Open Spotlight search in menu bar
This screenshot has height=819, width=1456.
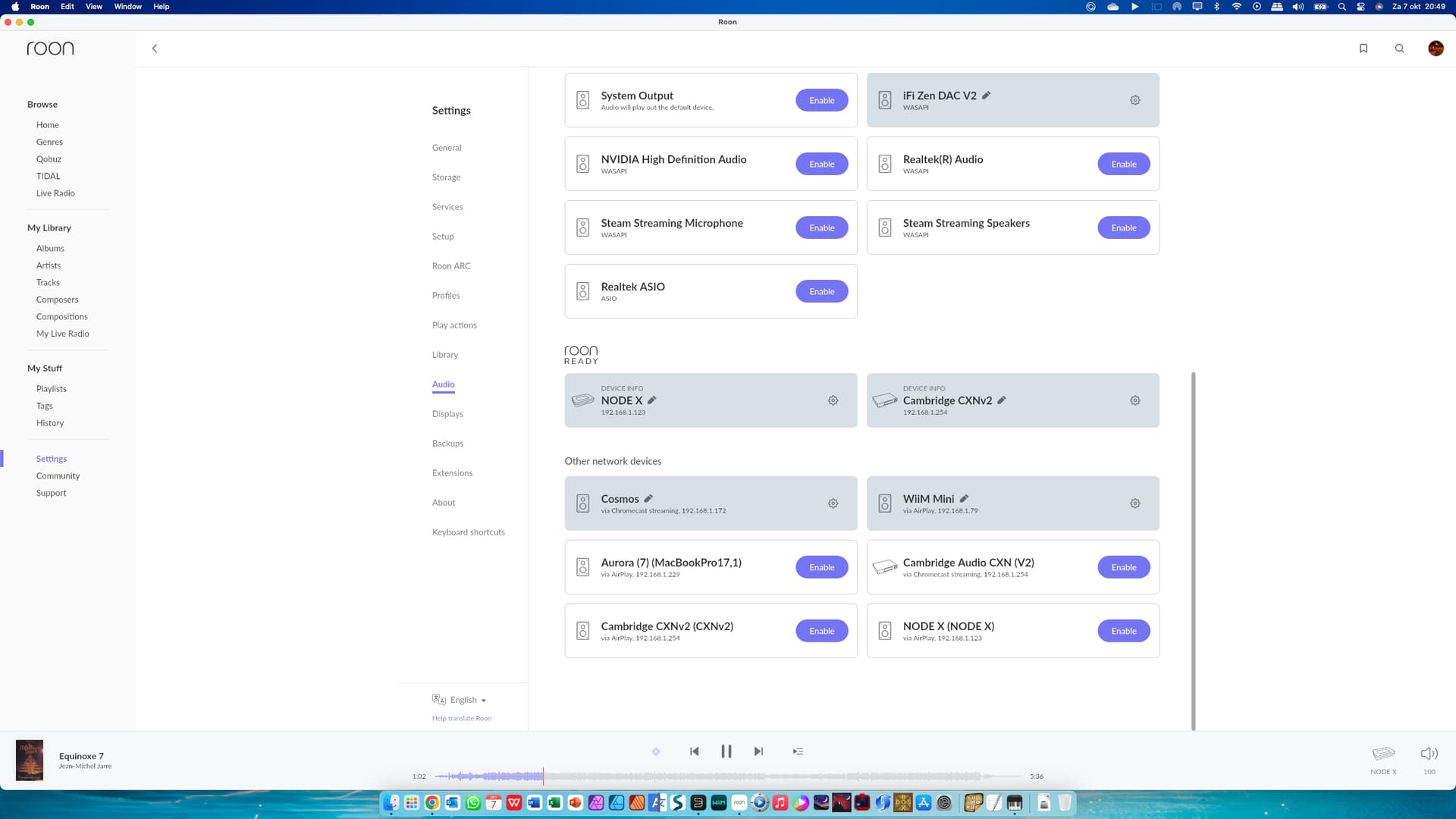[1341, 7]
